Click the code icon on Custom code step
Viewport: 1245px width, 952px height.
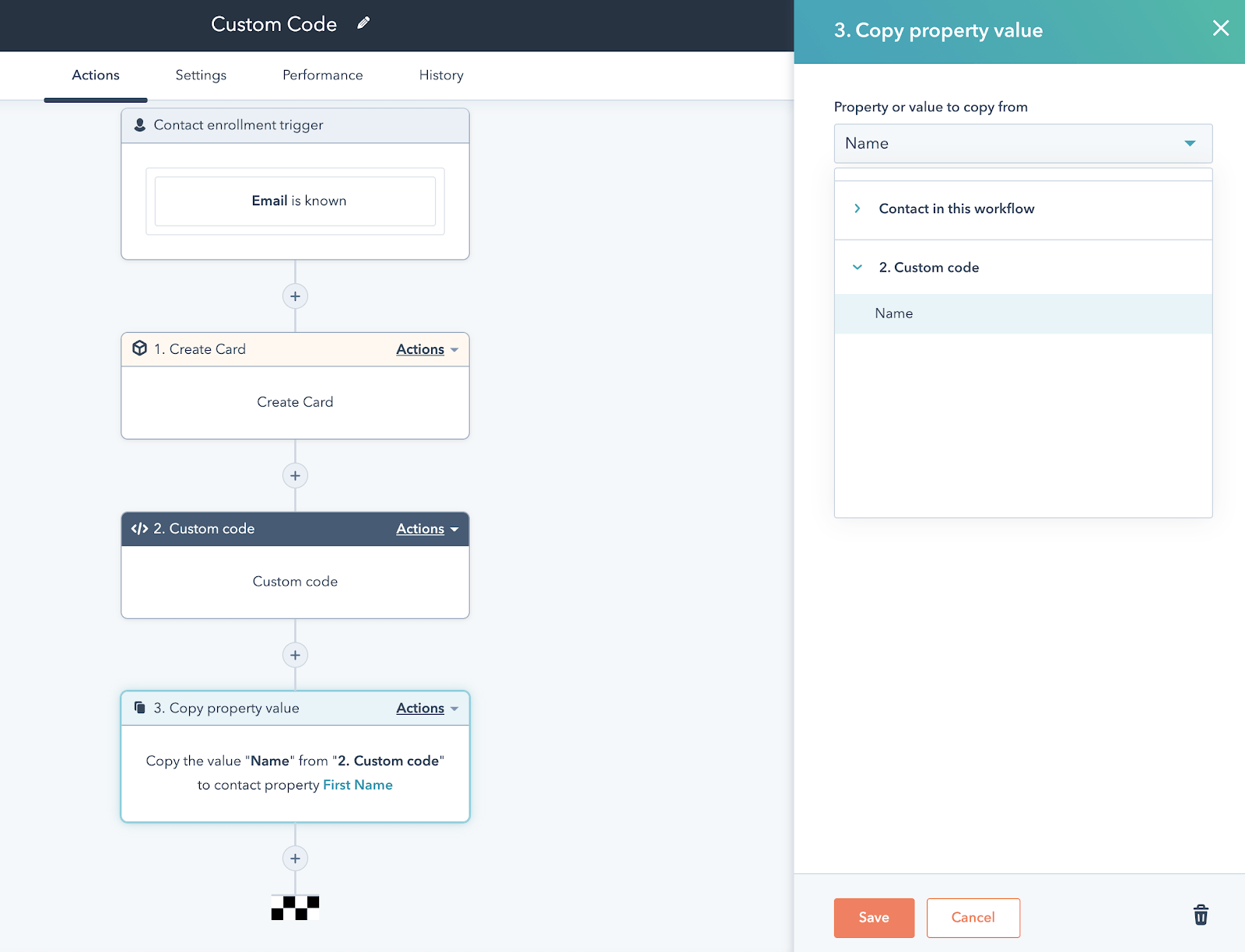139,529
